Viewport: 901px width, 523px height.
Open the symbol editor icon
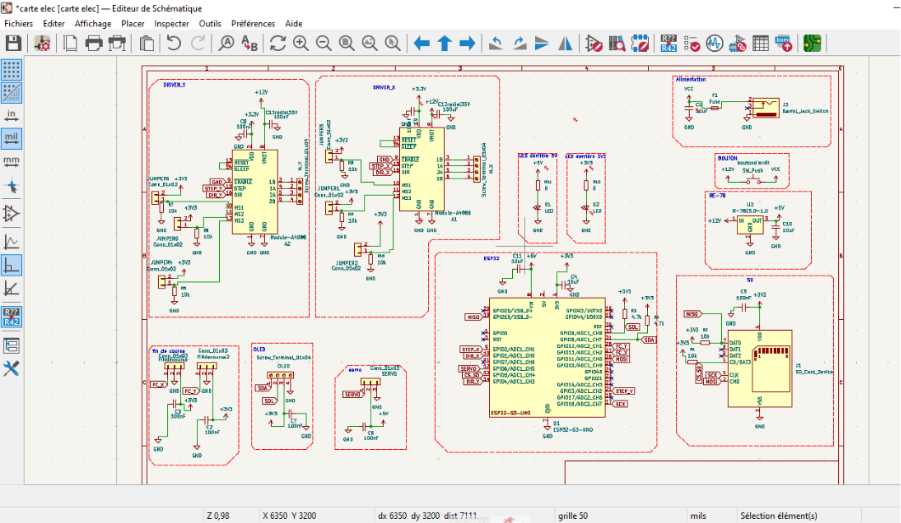tap(594, 43)
